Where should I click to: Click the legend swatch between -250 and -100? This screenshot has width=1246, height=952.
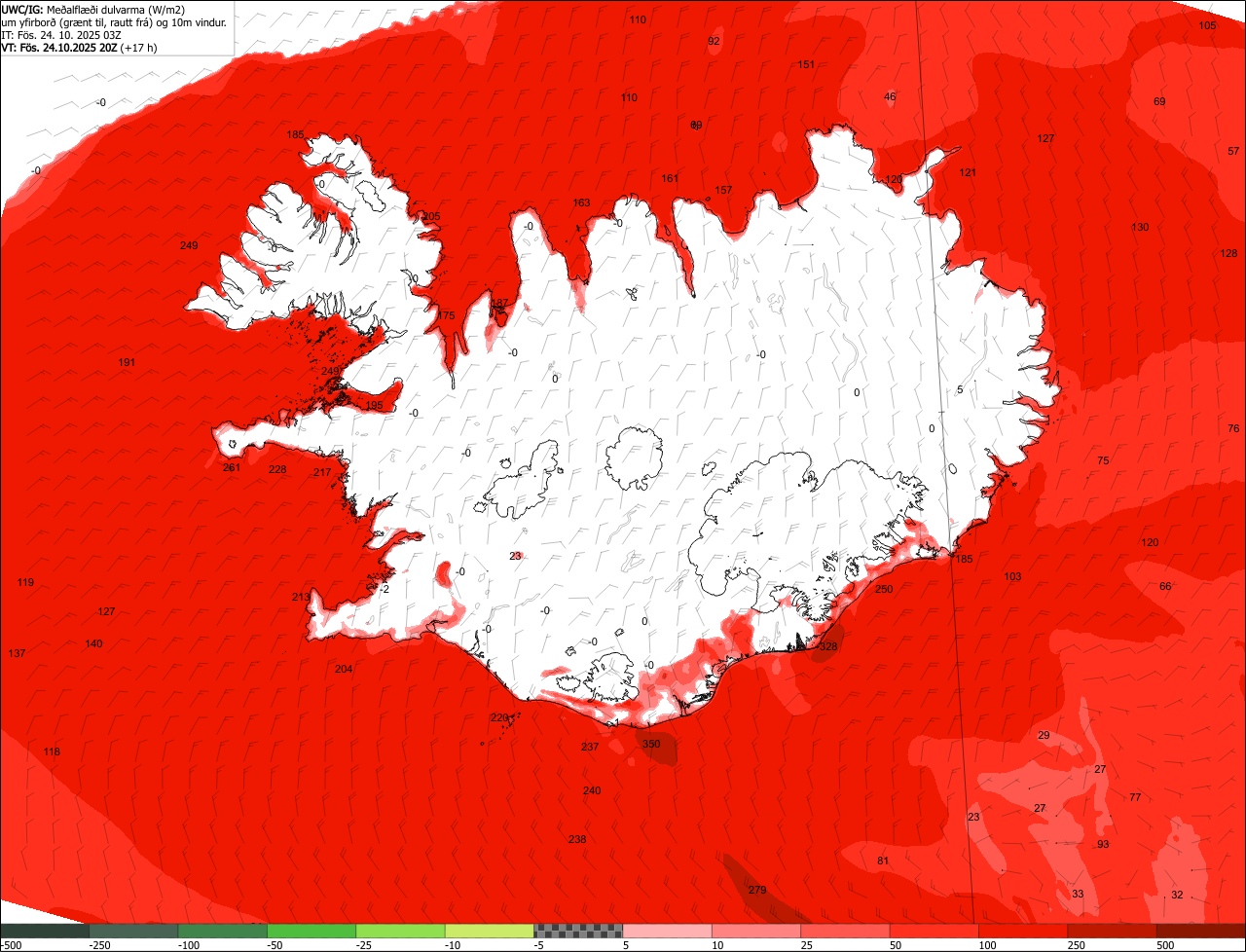(x=133, y=931)
